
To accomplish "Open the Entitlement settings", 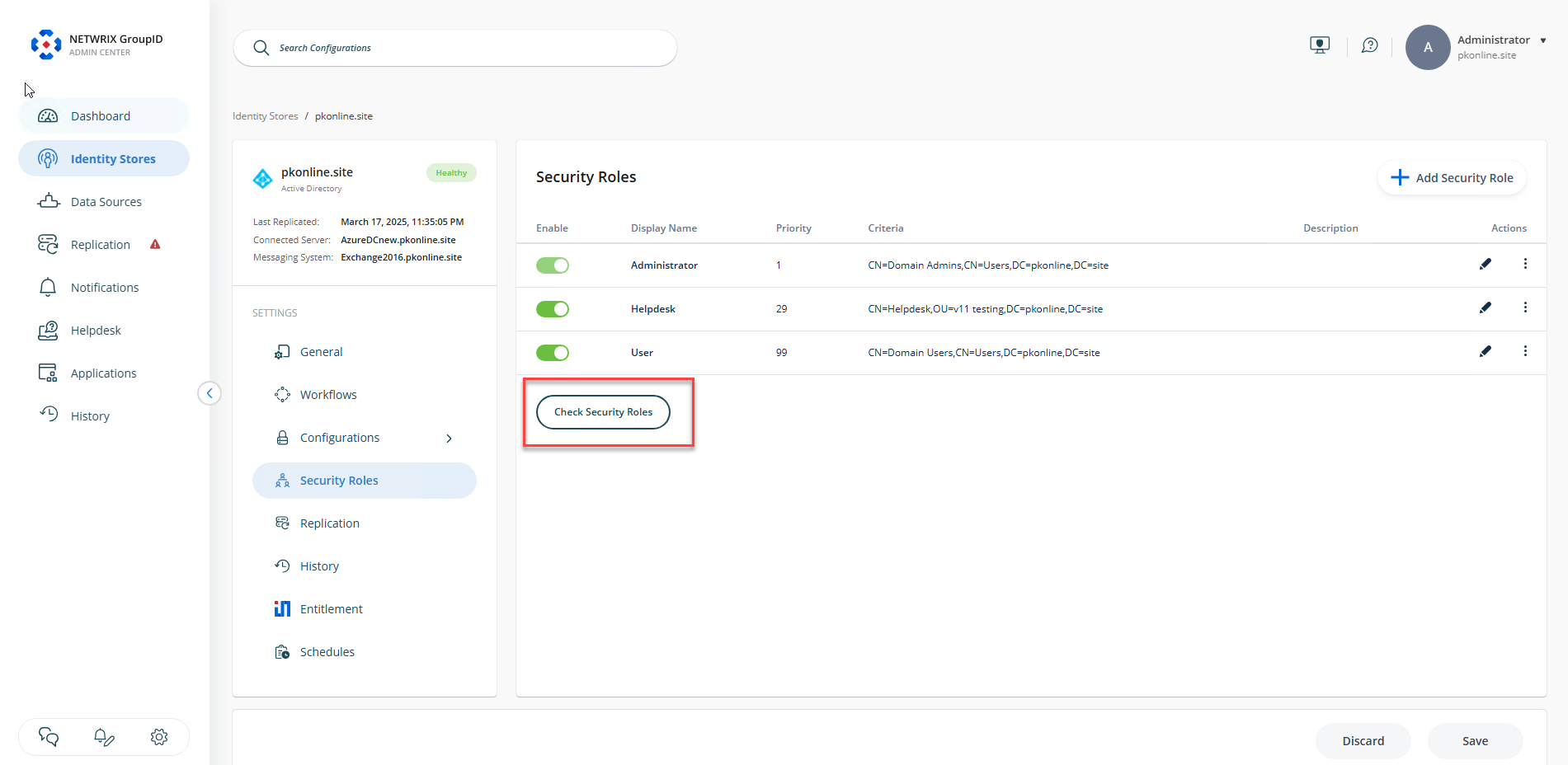I will point(331,608).
